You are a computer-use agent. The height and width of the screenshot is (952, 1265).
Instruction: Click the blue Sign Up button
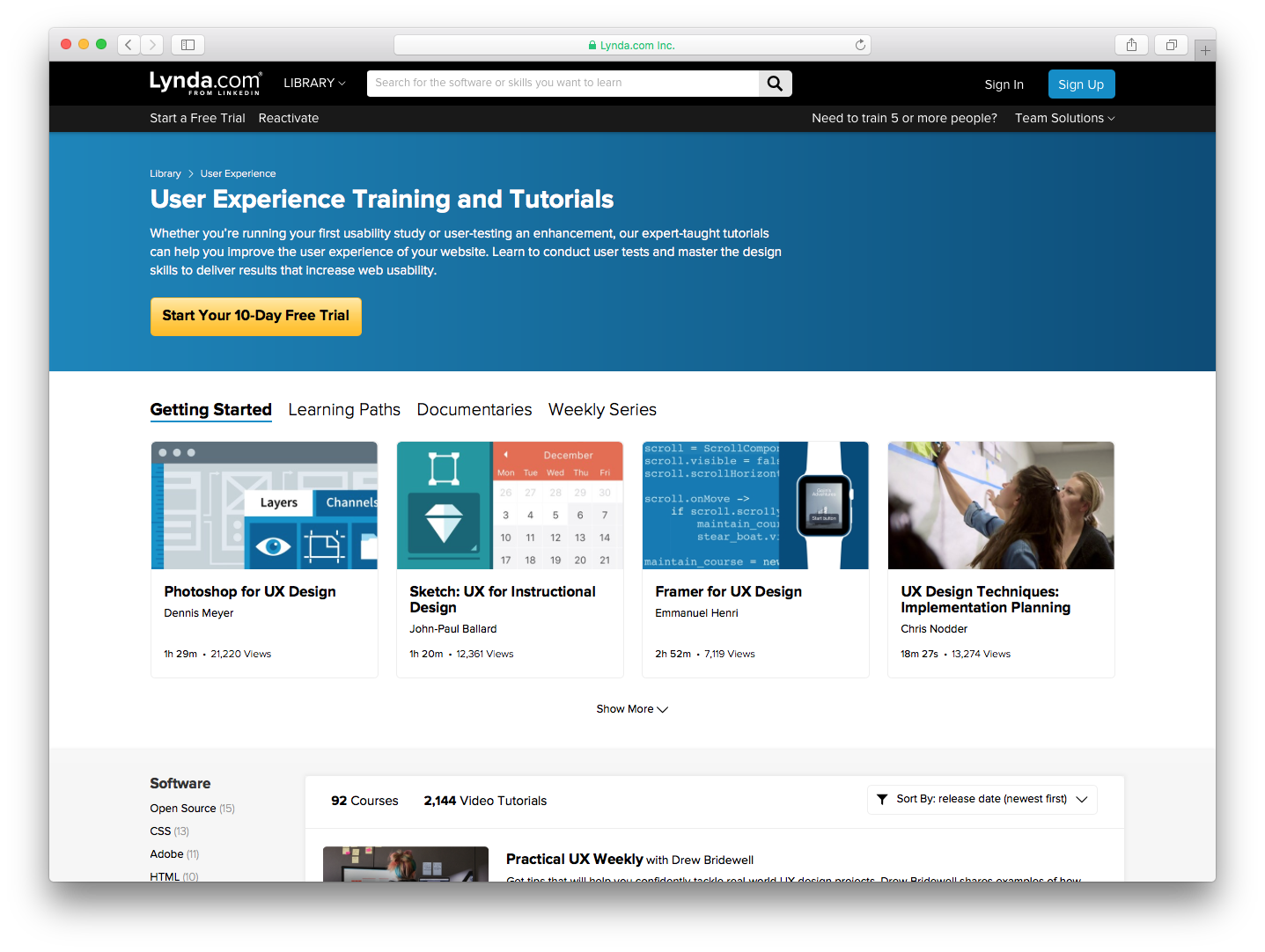1081,84
